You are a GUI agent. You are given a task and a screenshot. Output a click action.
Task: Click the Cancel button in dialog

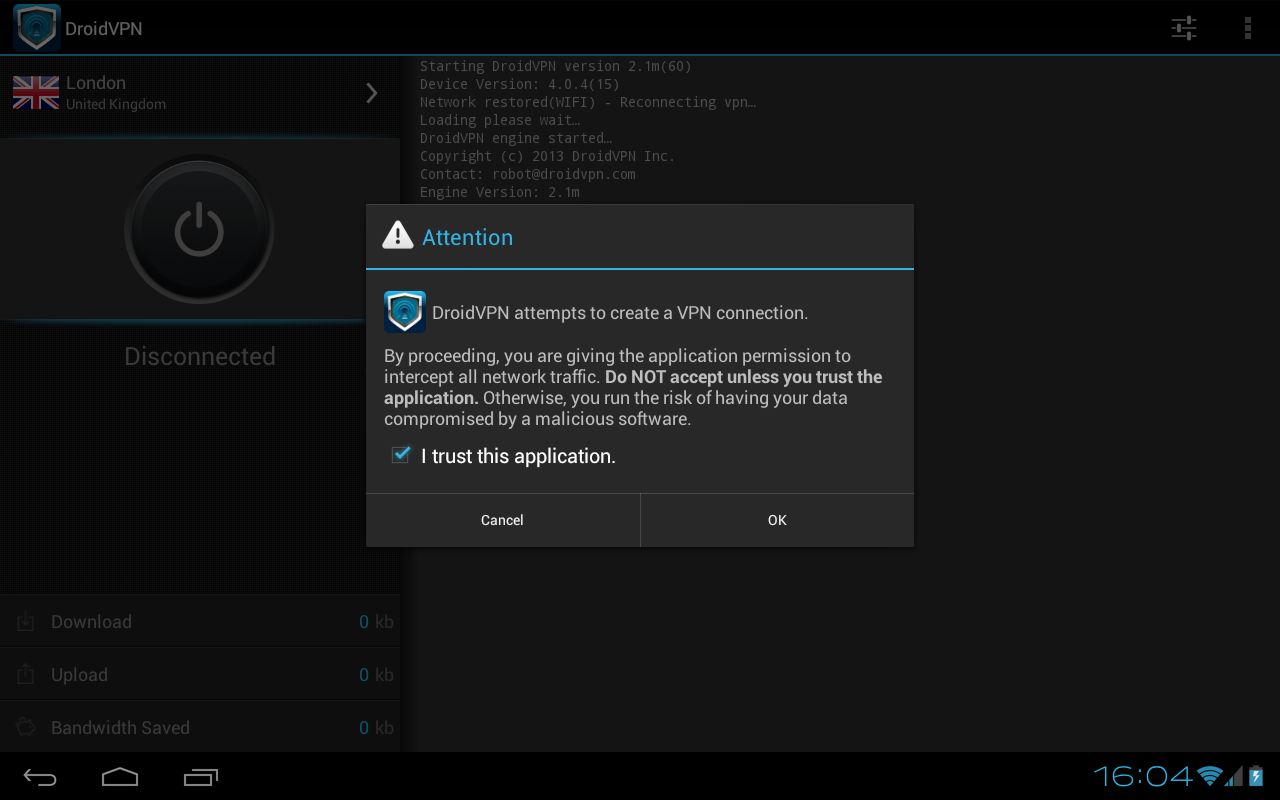click(x=502, y=520)
